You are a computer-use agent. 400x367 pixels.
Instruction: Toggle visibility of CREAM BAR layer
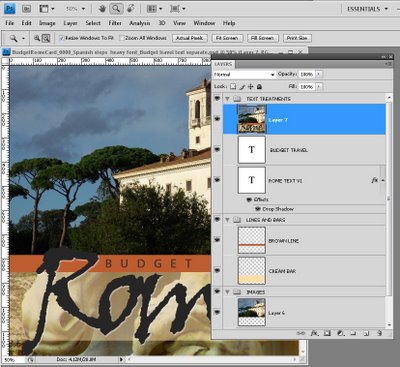(x=217, y=270)
